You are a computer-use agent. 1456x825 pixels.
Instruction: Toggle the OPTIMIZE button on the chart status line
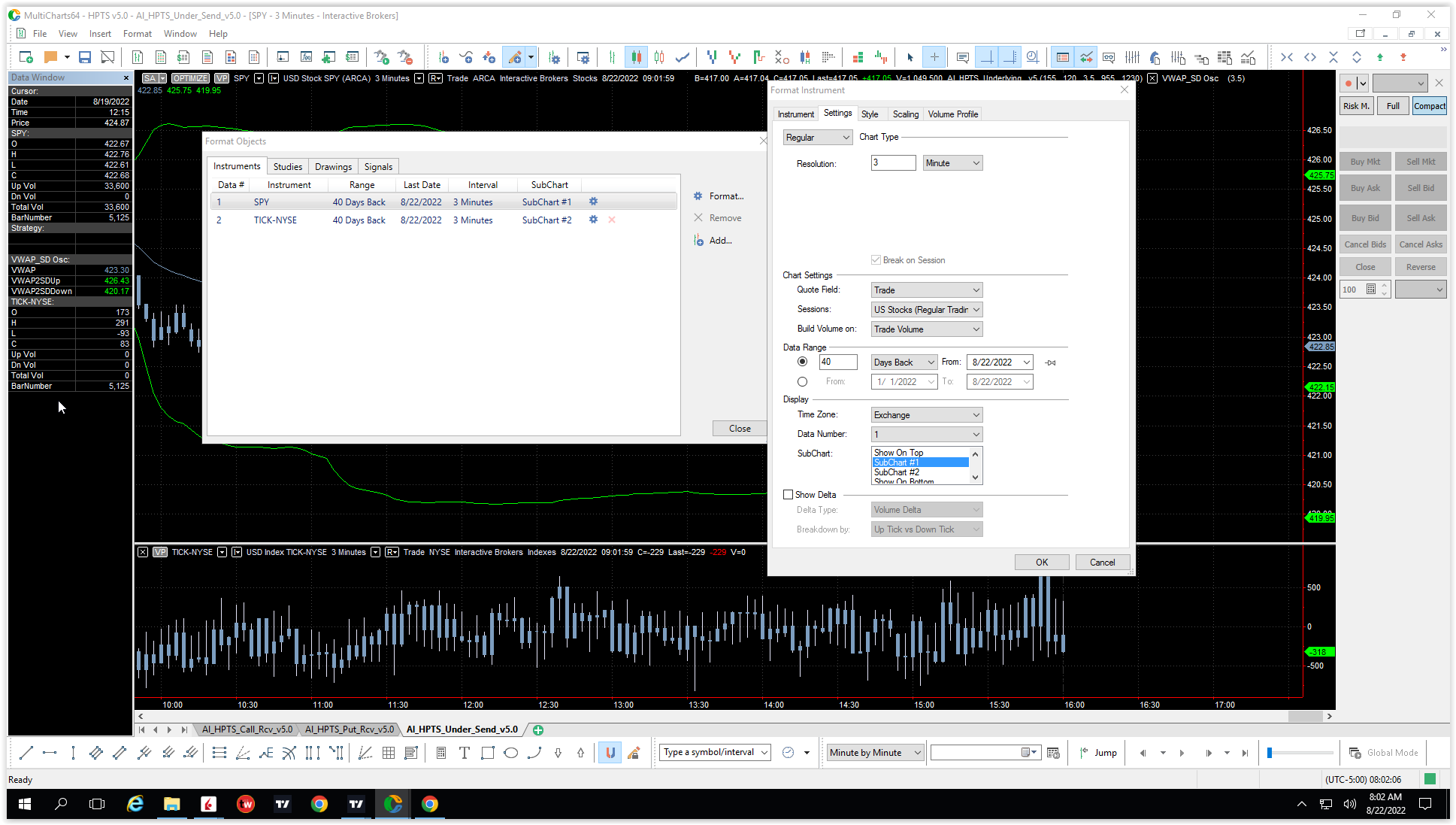coord(190,78)
